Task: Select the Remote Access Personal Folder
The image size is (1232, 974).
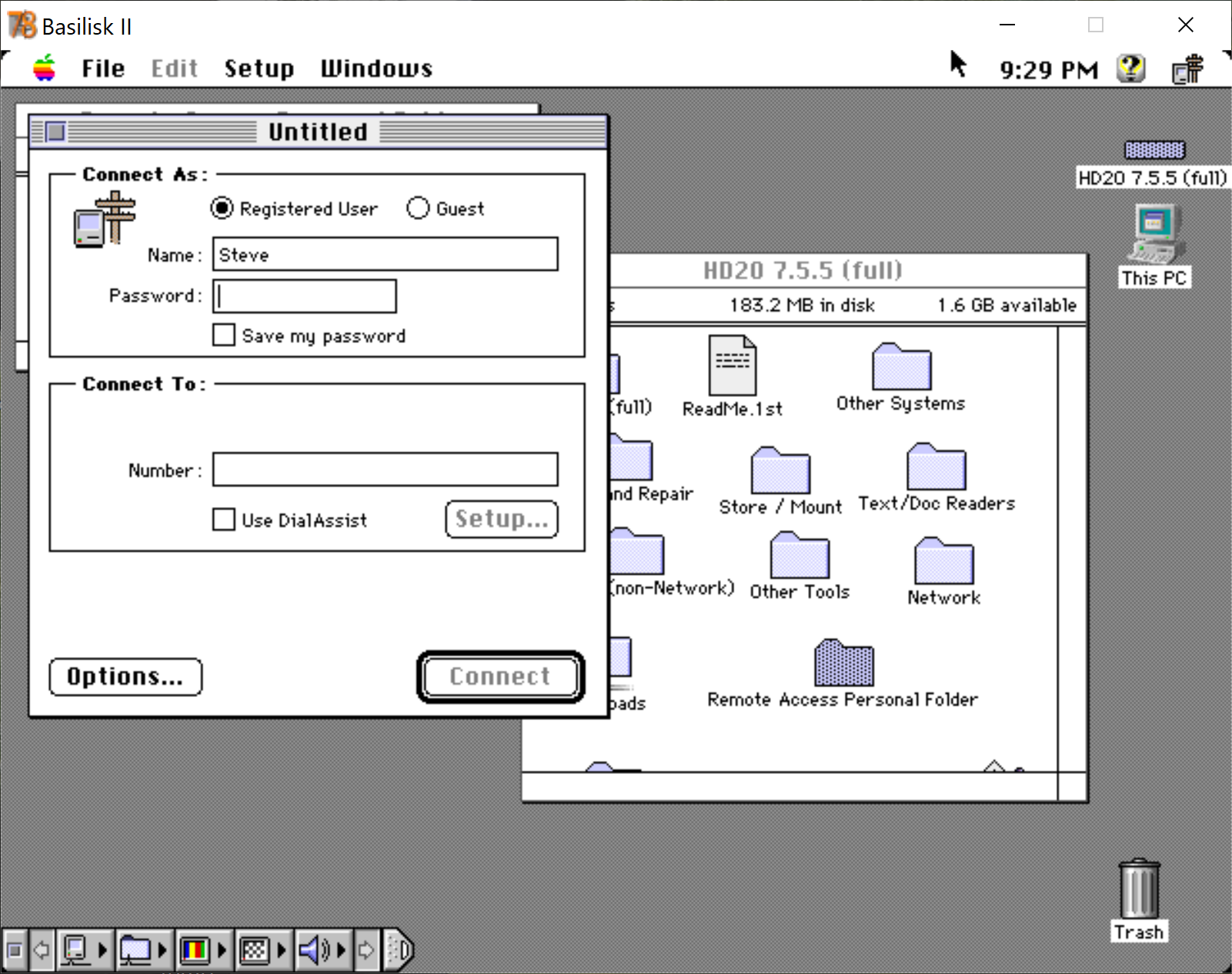Action: coord(844,662)
